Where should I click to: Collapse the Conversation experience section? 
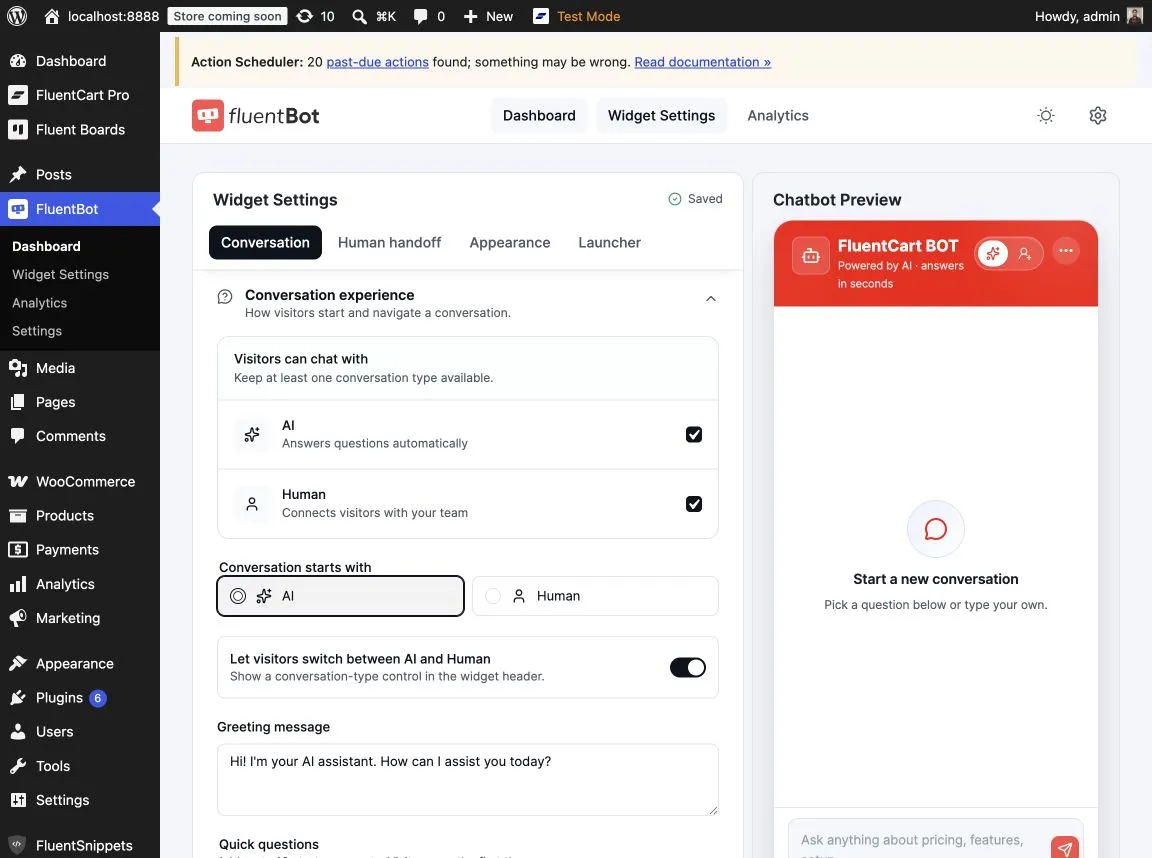[710, 299]
